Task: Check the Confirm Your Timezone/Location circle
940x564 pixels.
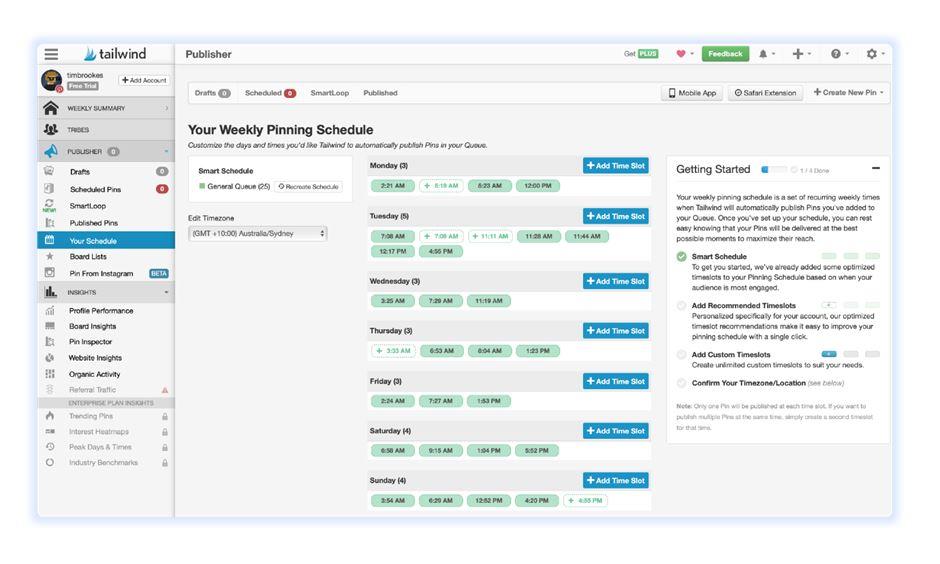Action: (x=682, y=383)
